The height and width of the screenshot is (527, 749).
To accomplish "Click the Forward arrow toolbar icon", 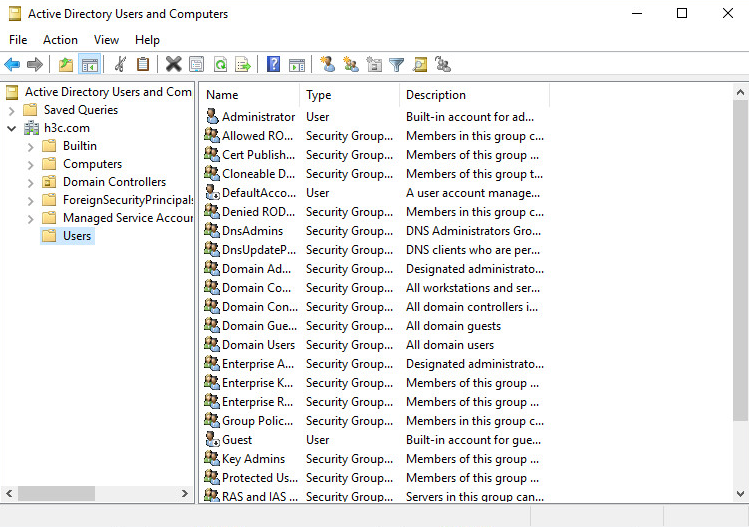I will (35, 64).
